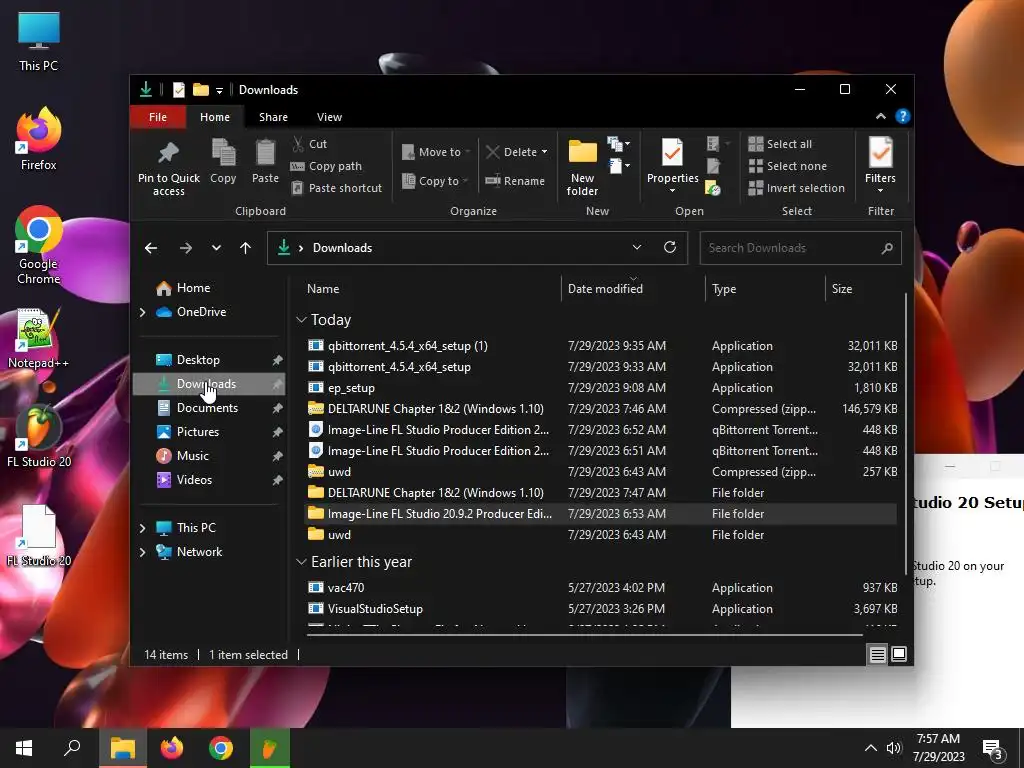Open Explorer help question mark icon
Viewport: 1024px width, 768px height.
pyautogui.click(x=903, y=116)
